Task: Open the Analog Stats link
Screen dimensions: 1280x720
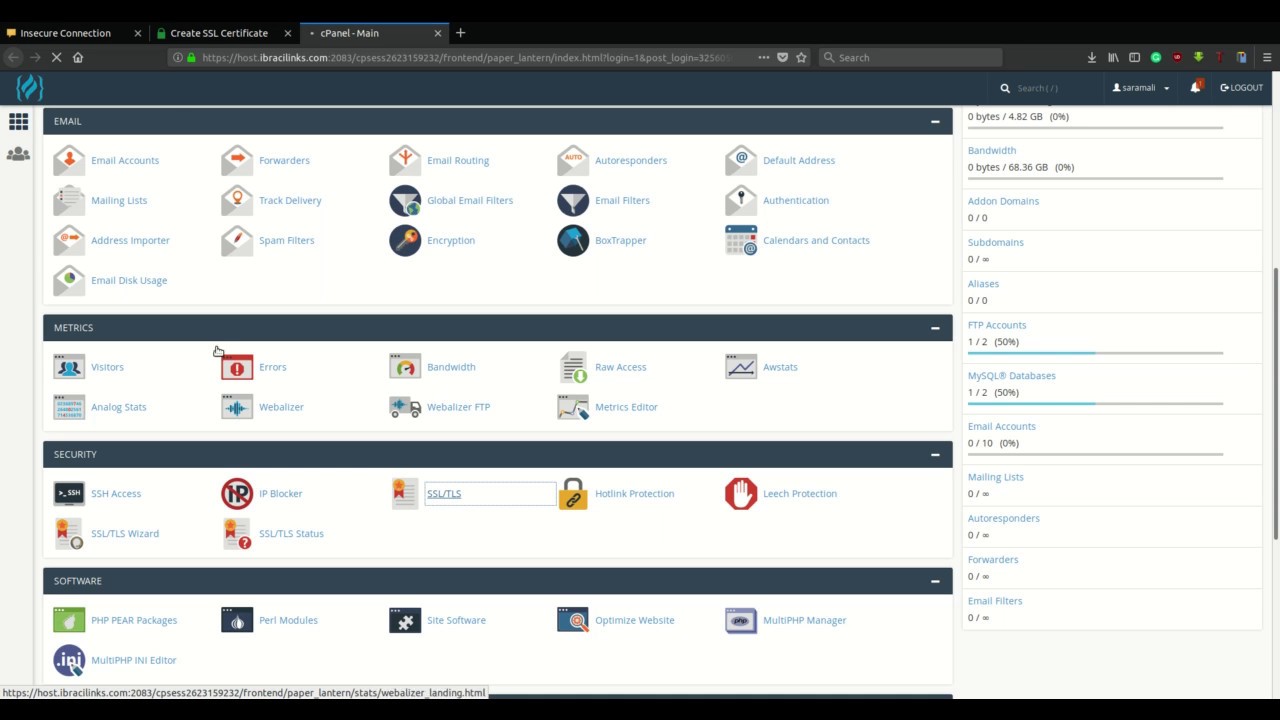Action: point(119,407)
